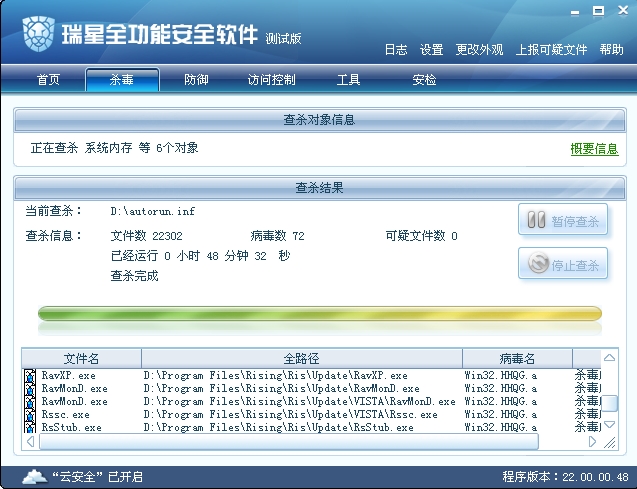Image resolution: width=637 pixels, height=489 pixels.
Task: Click the current scan path D:\autorun.inf
Action: click(153, 211)
